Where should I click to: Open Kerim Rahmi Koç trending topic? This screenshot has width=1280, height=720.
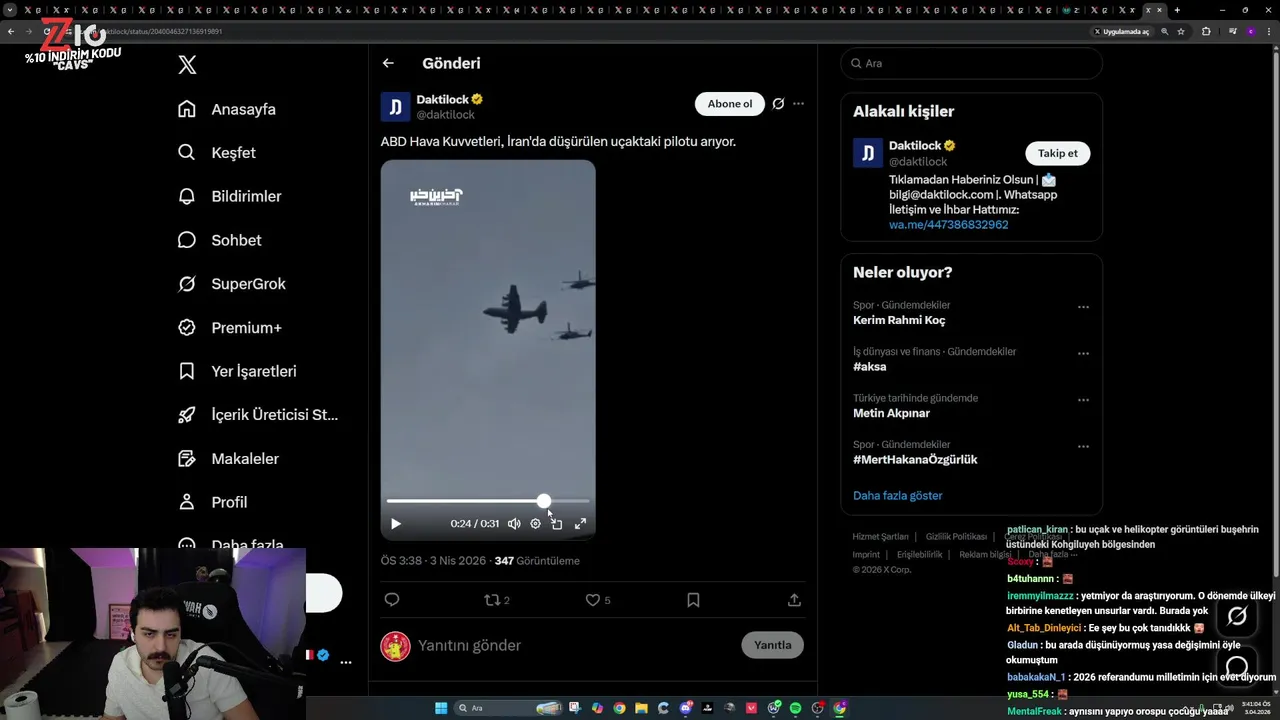click(899, 320)
